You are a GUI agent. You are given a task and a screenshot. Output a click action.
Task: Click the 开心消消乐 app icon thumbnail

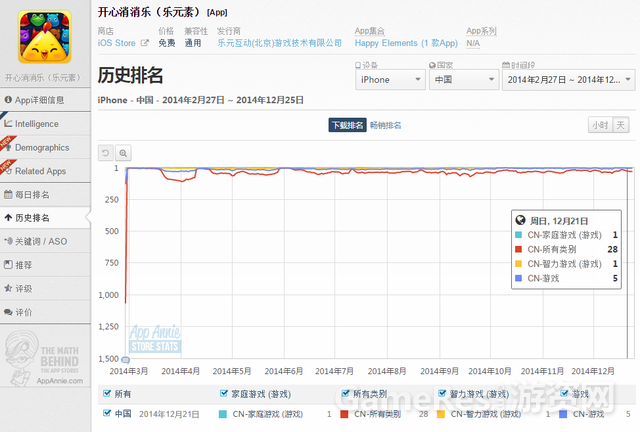(x=45, y=37)
